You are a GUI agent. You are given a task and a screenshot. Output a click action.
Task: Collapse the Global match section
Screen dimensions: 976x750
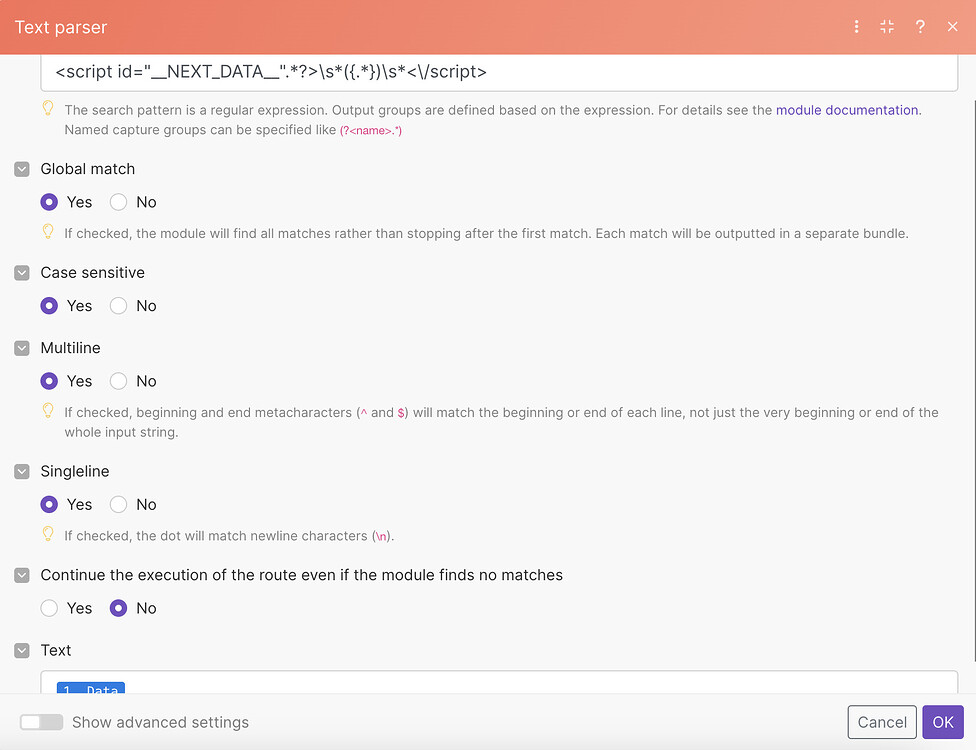point(21,169)
